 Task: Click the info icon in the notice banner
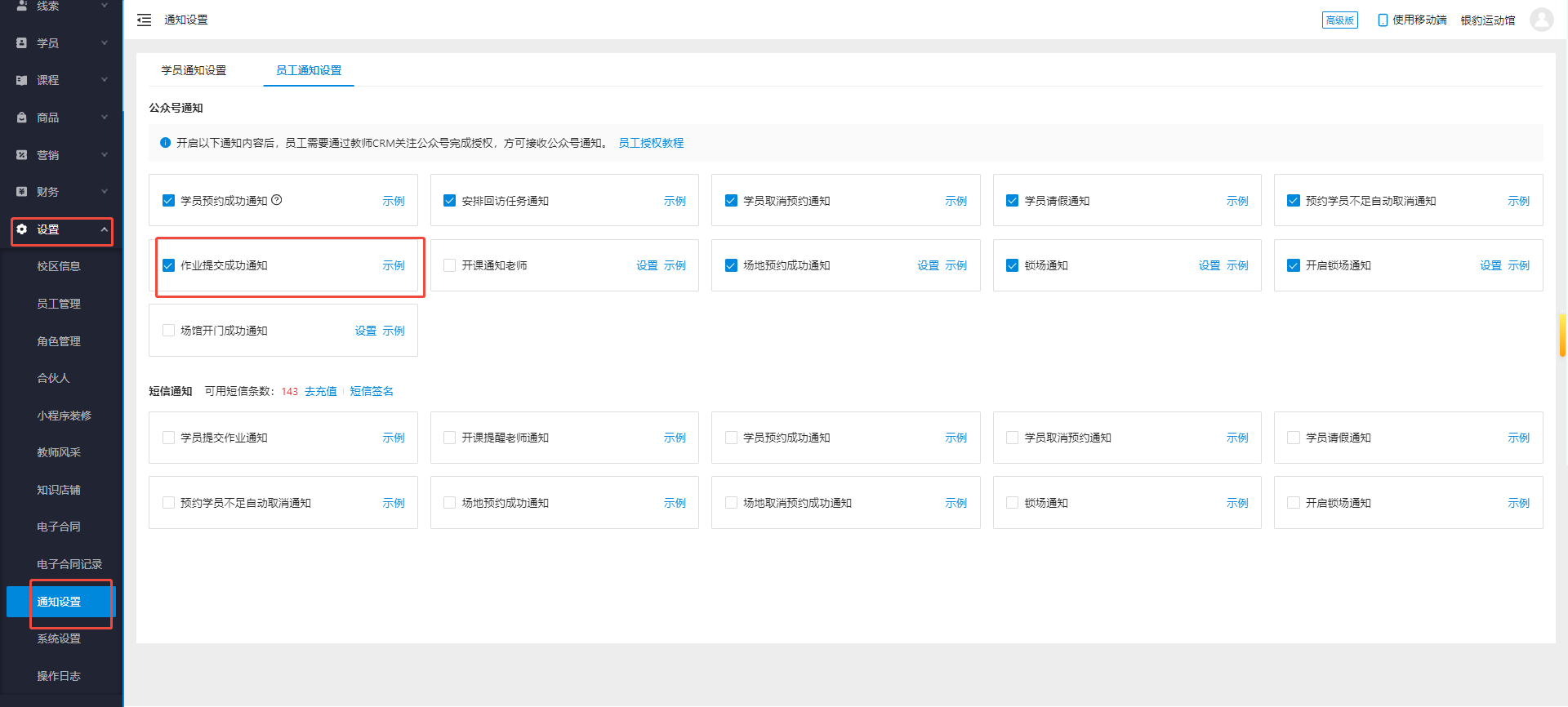click(x=165, y=143)
